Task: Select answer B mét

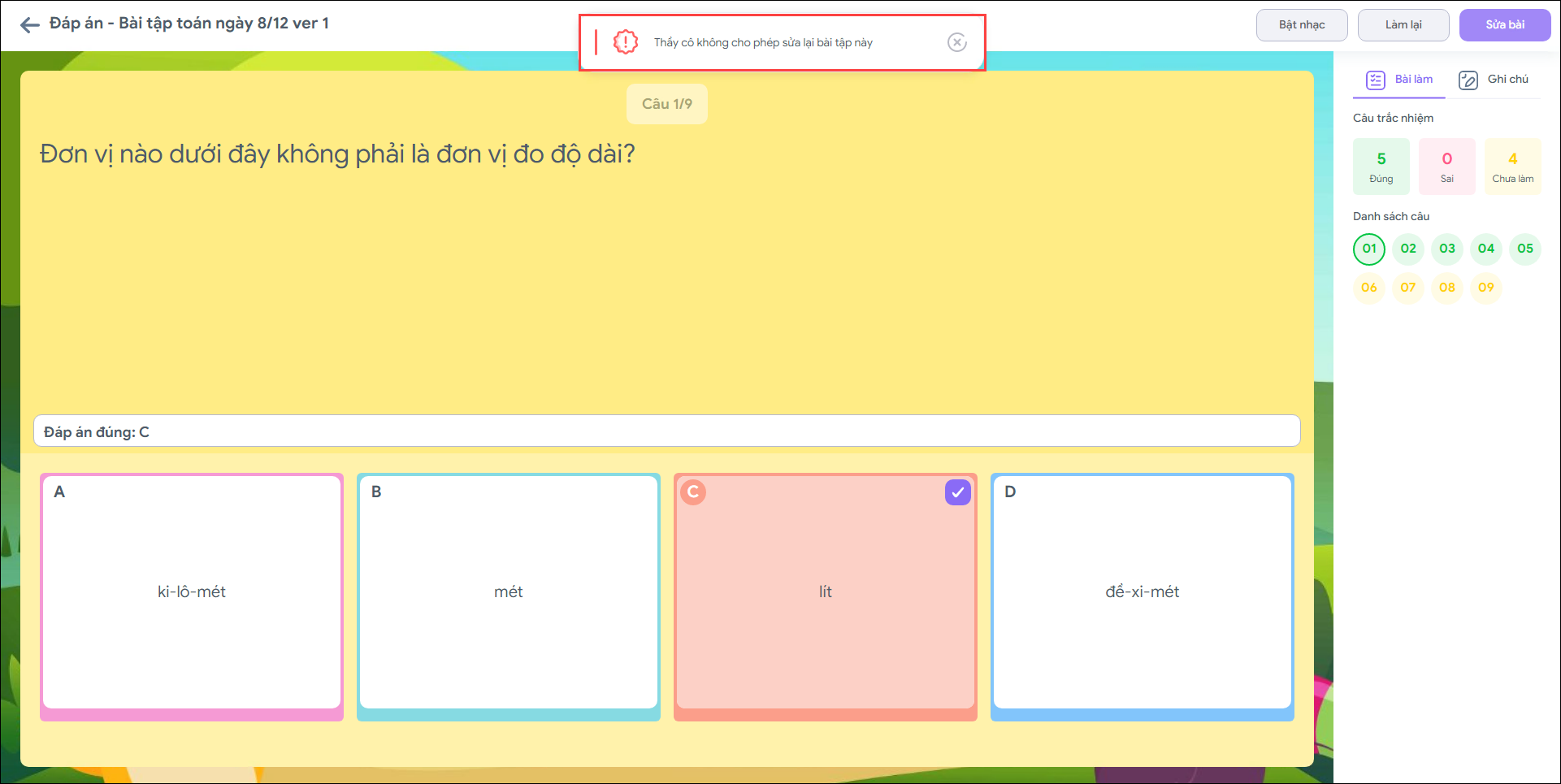Action: [x=509, y=597]
